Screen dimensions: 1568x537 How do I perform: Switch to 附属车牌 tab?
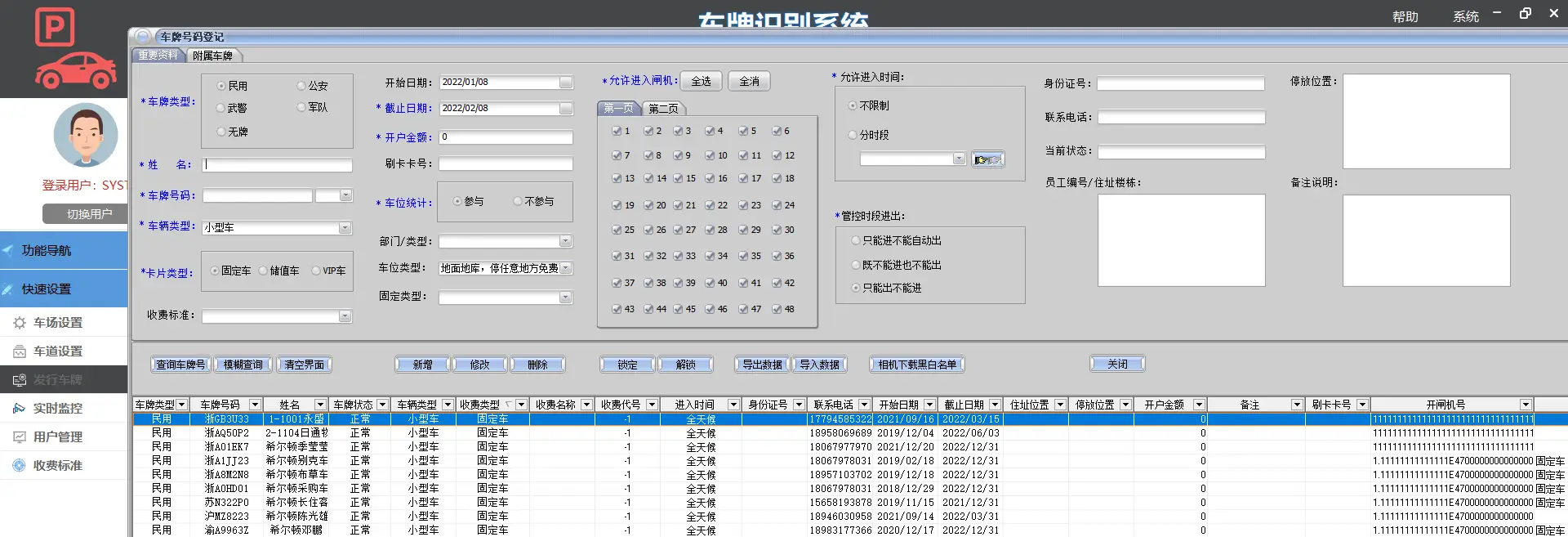point(213,56)
